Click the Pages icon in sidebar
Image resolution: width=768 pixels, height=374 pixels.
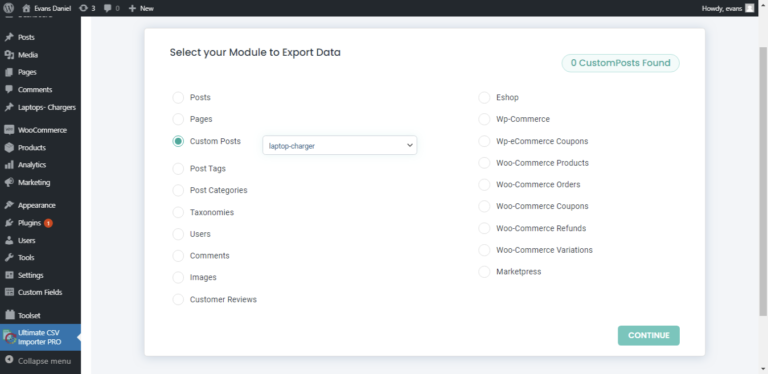[x=9, y=72]
